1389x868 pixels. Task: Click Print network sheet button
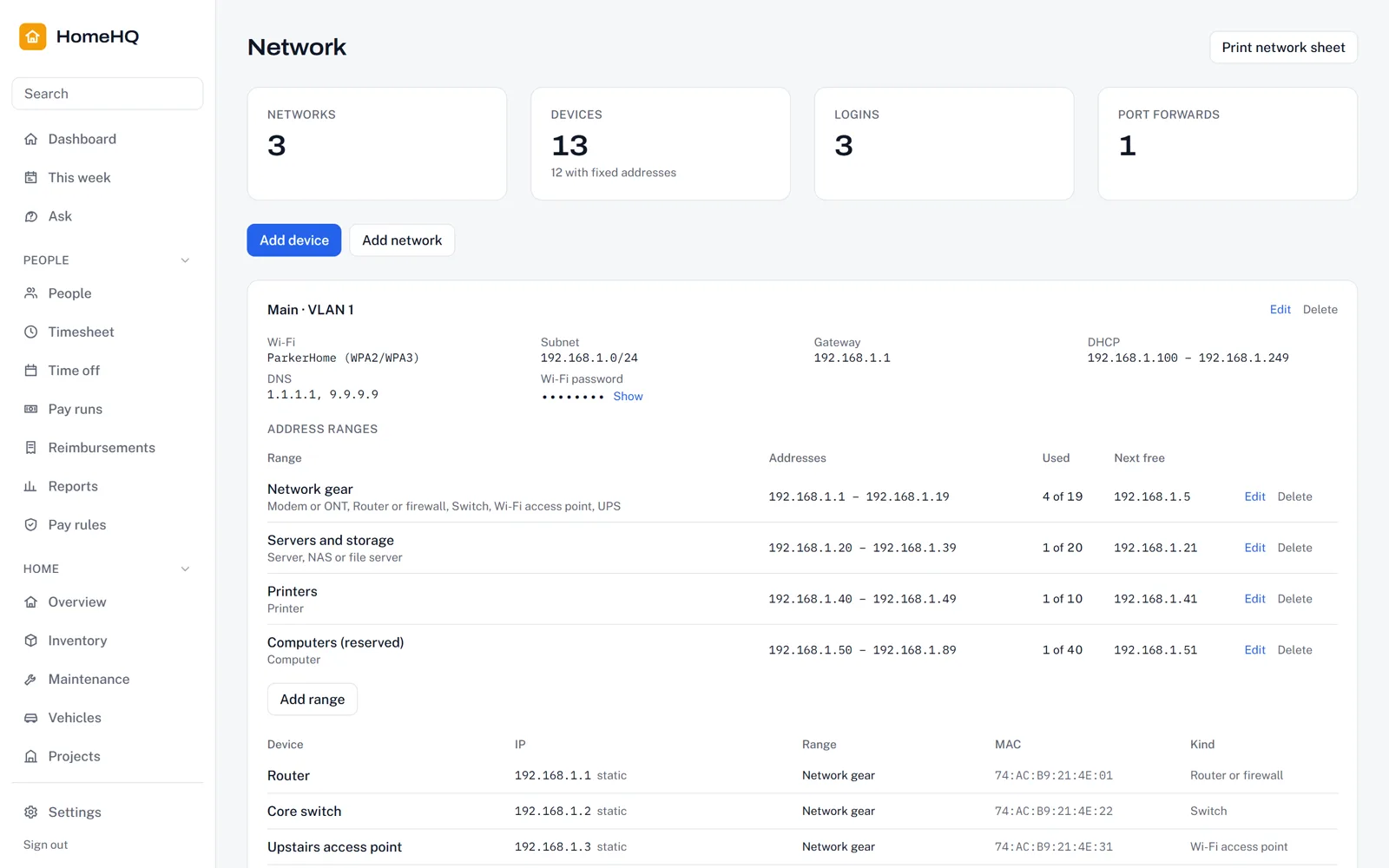tap(1283, 48)
